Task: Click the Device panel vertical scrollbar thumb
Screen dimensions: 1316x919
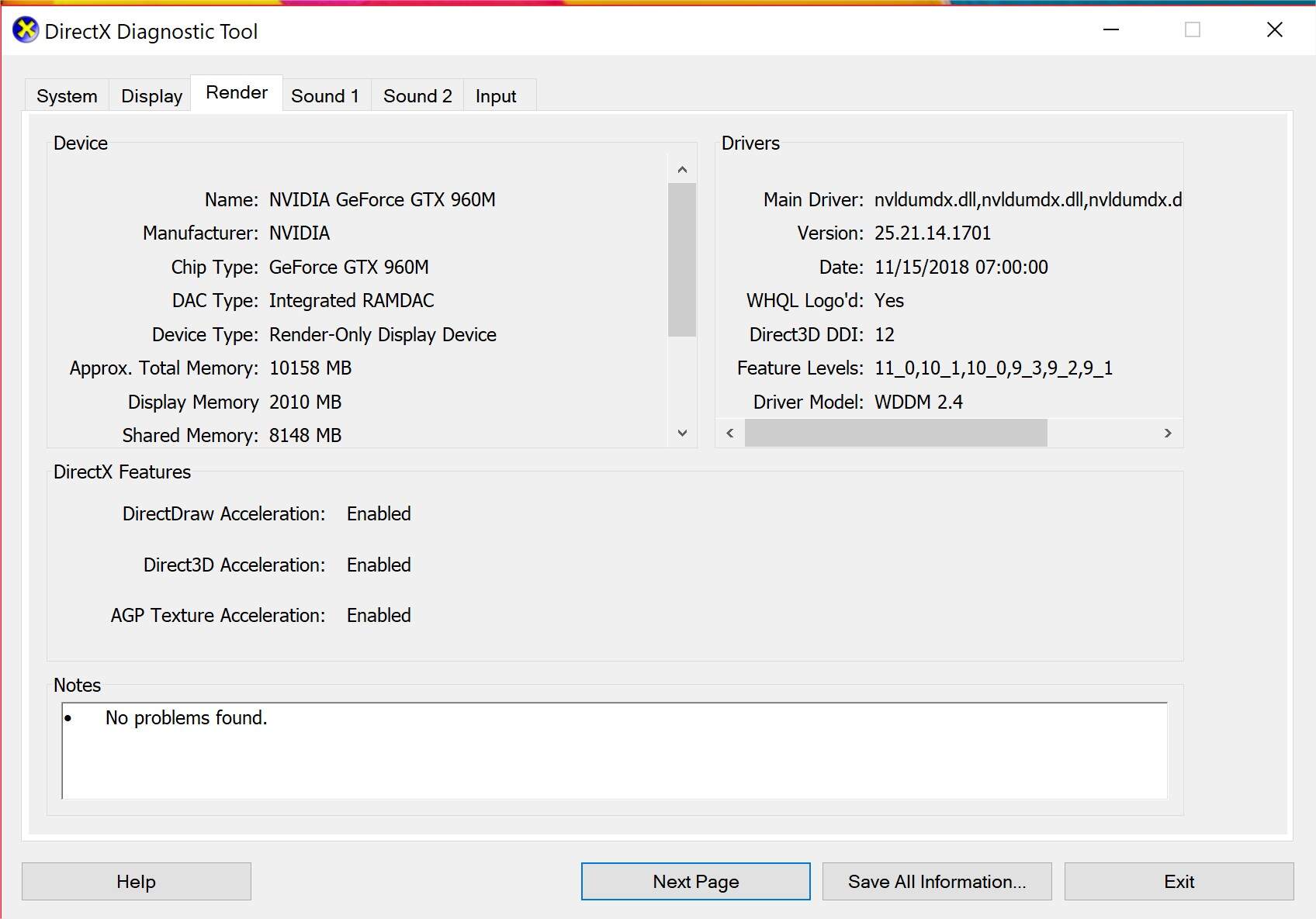Action: (x=682, y=260)
